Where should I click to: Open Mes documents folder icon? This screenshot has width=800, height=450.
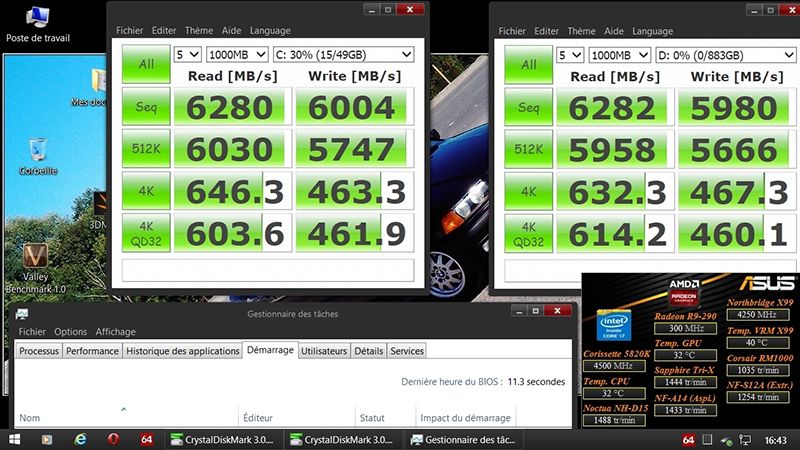(94, 87)
